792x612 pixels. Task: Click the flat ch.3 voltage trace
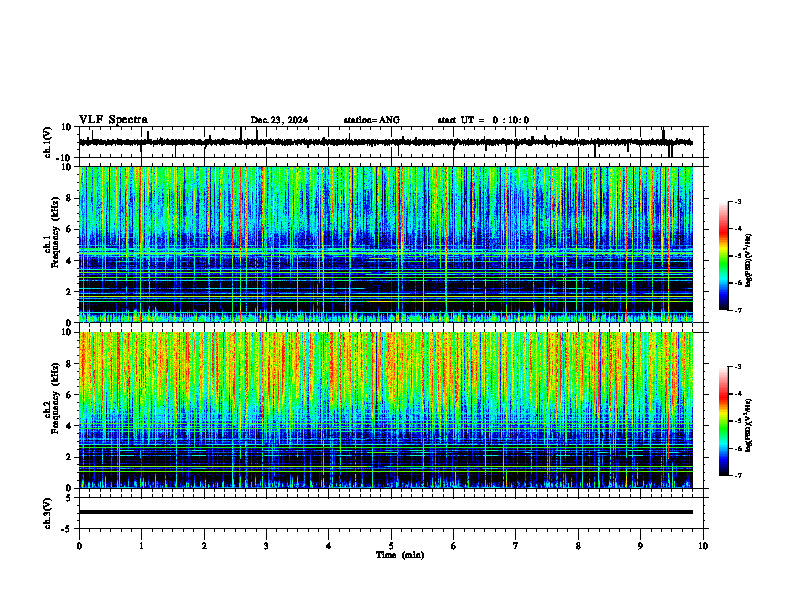pyautogui.click(x=385, y=512)
